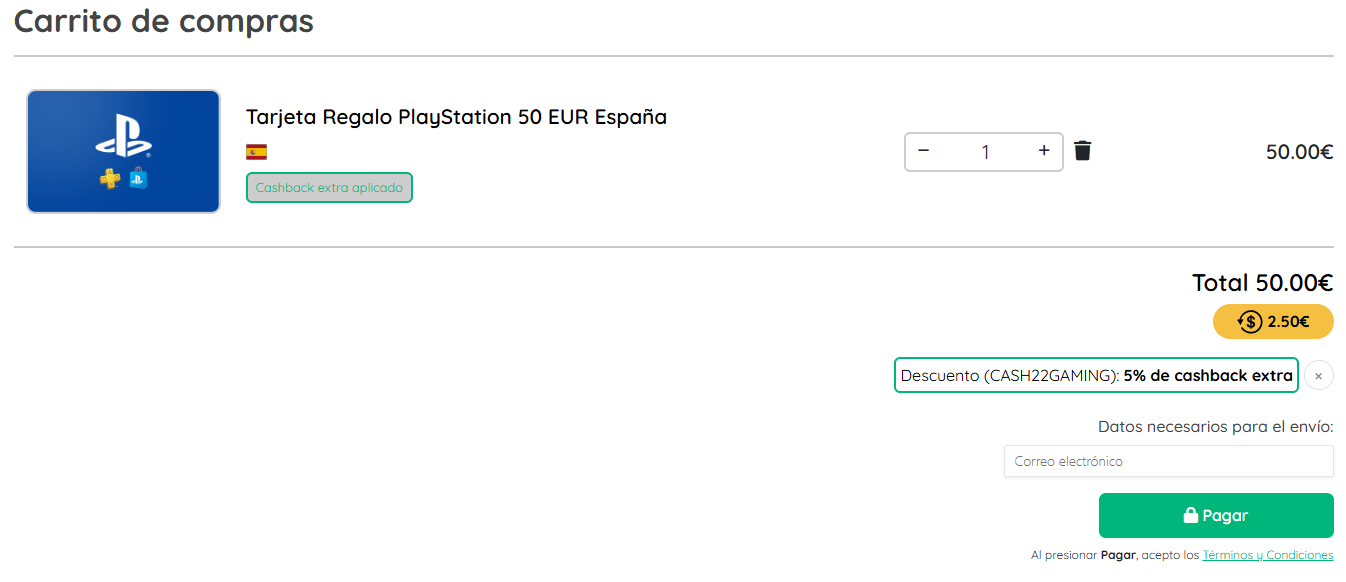Click the Correo electrónico input field
This screenshot has height=582, width=1346.
click(x=1168, y=461)
